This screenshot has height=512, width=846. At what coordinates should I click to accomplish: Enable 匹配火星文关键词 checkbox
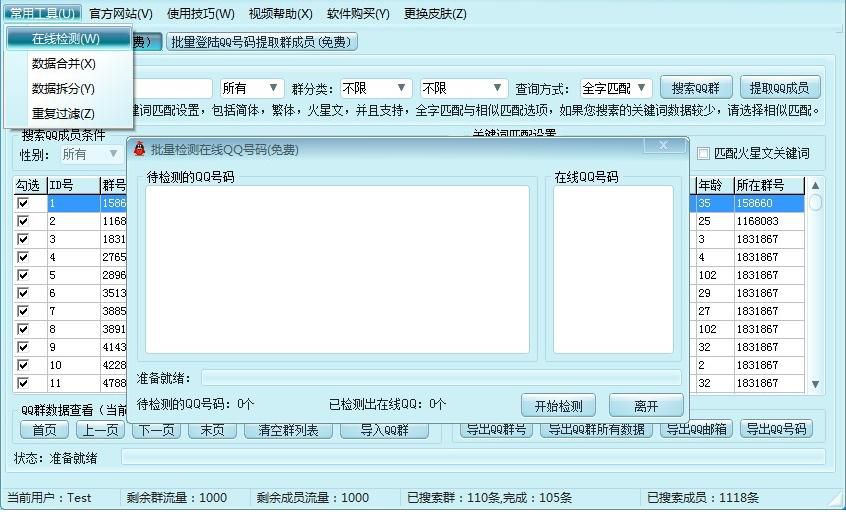[x=703, y=154]
